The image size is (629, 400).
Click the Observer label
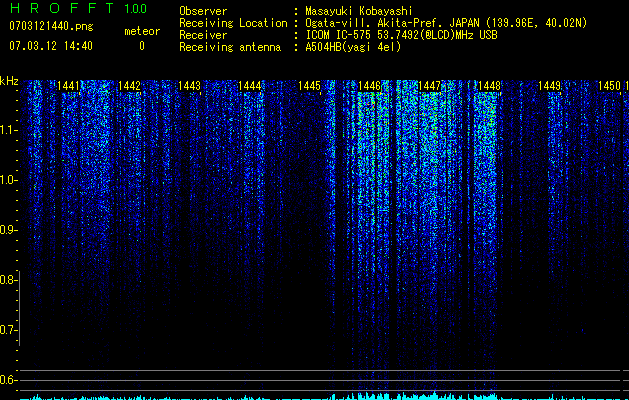tap(203, 11)
